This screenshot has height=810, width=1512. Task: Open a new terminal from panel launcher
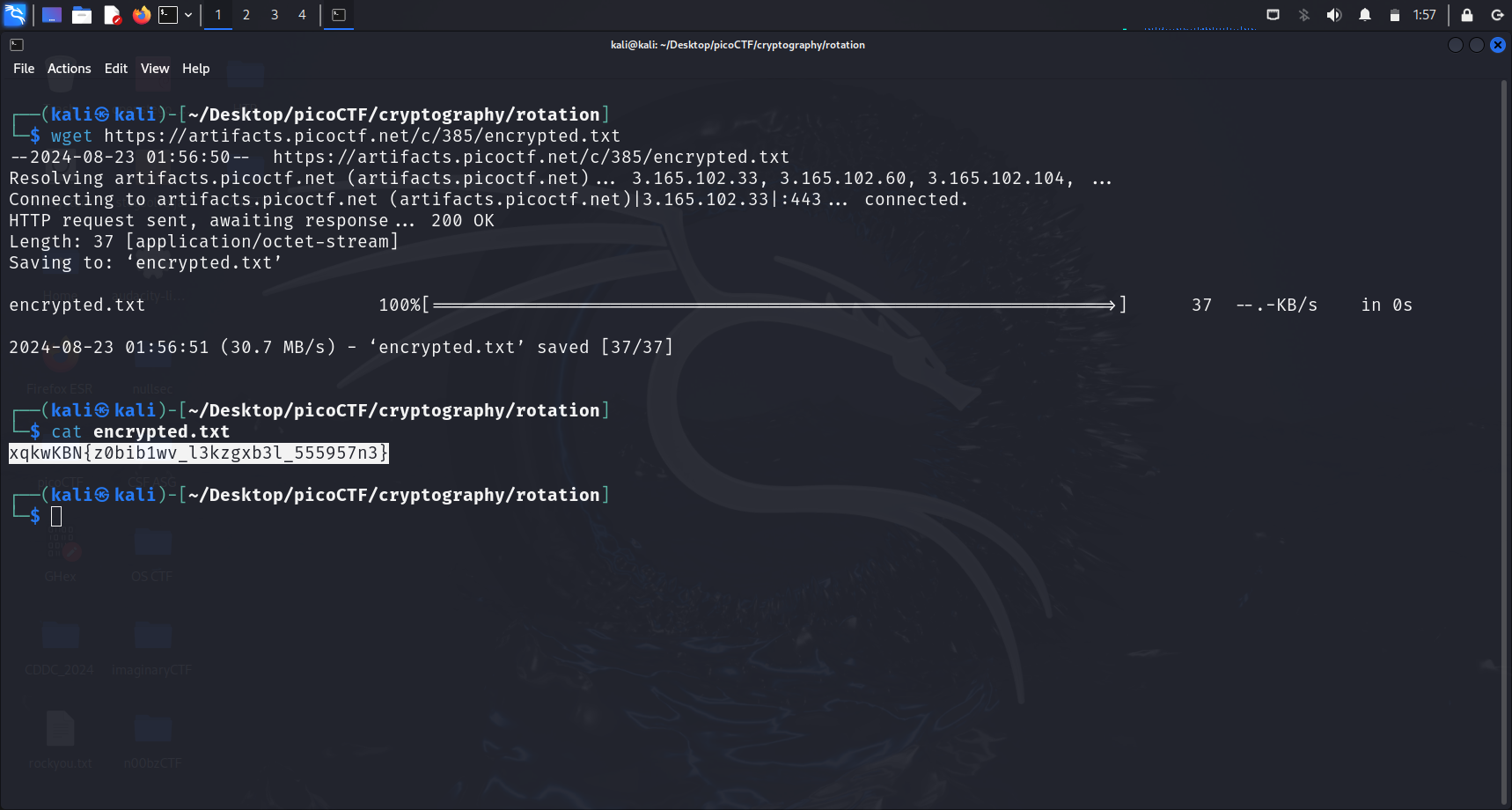167,15
